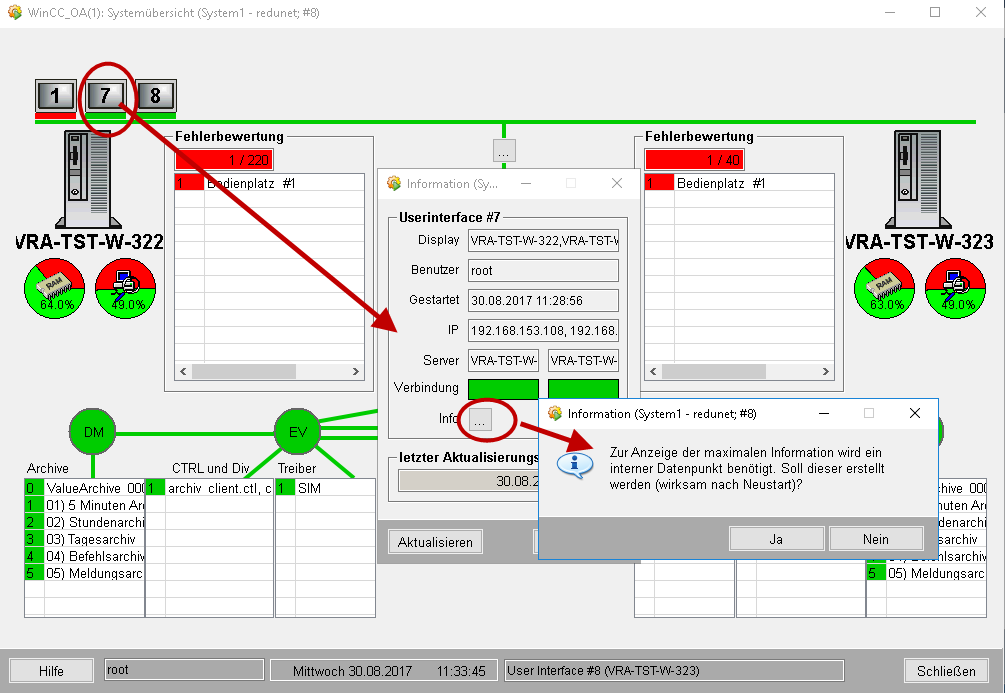Image resolution: width=1005 pixels, height=693 pixels.
Task: Open user interface monitor icon 8
Action: (155, 96)
